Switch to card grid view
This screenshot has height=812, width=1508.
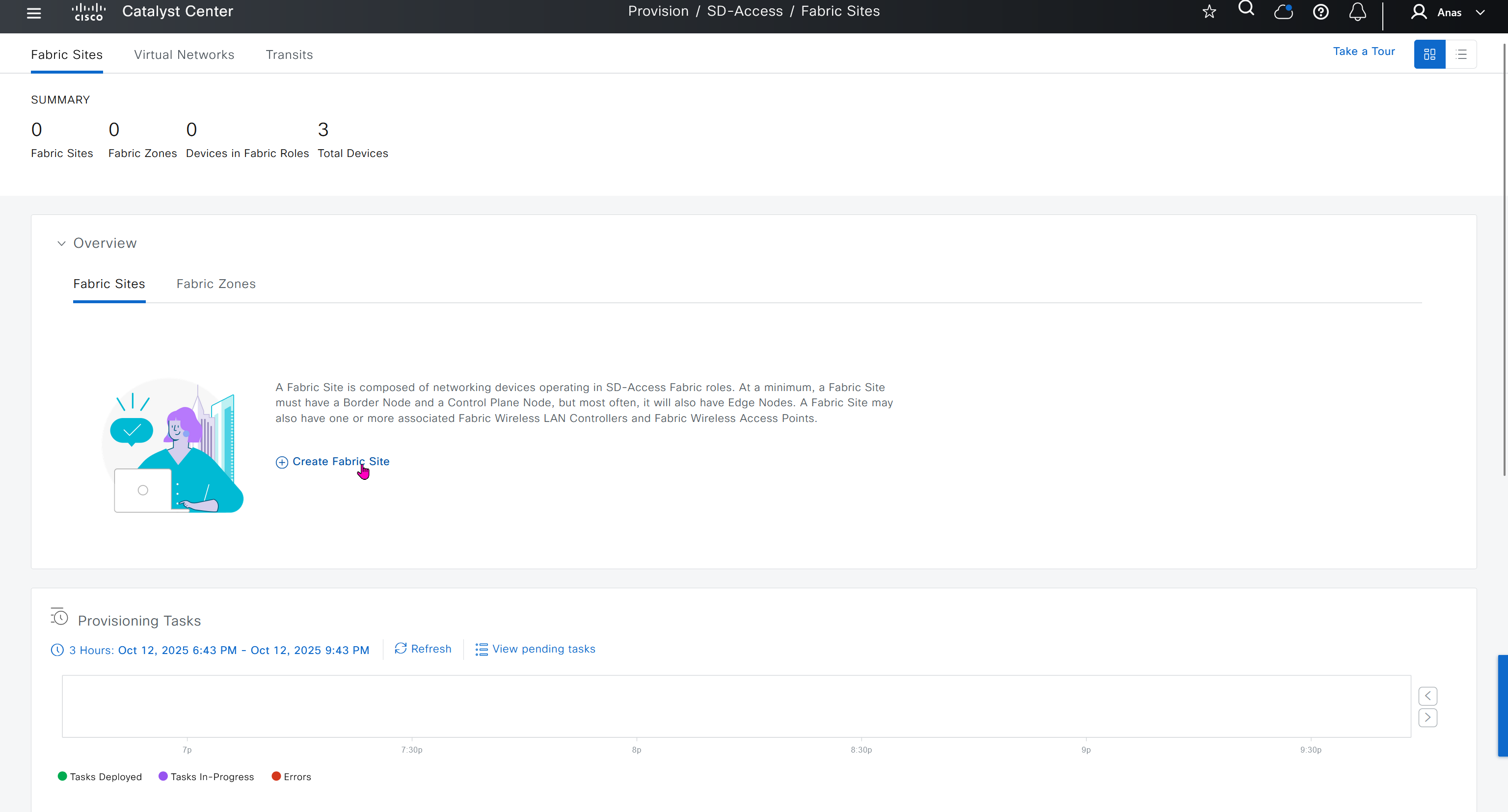[1429, 54]
